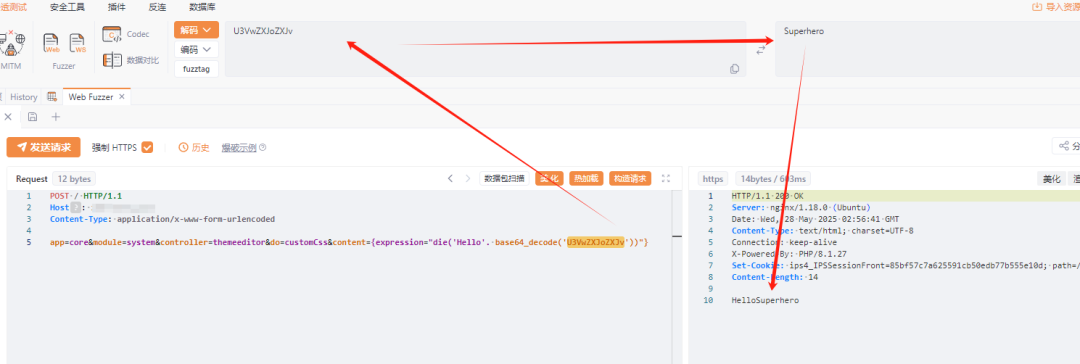Click the 数据包扫描 button
This screenshot has width=1080, height=364.
pyautogui.click(x=504, y=179)
